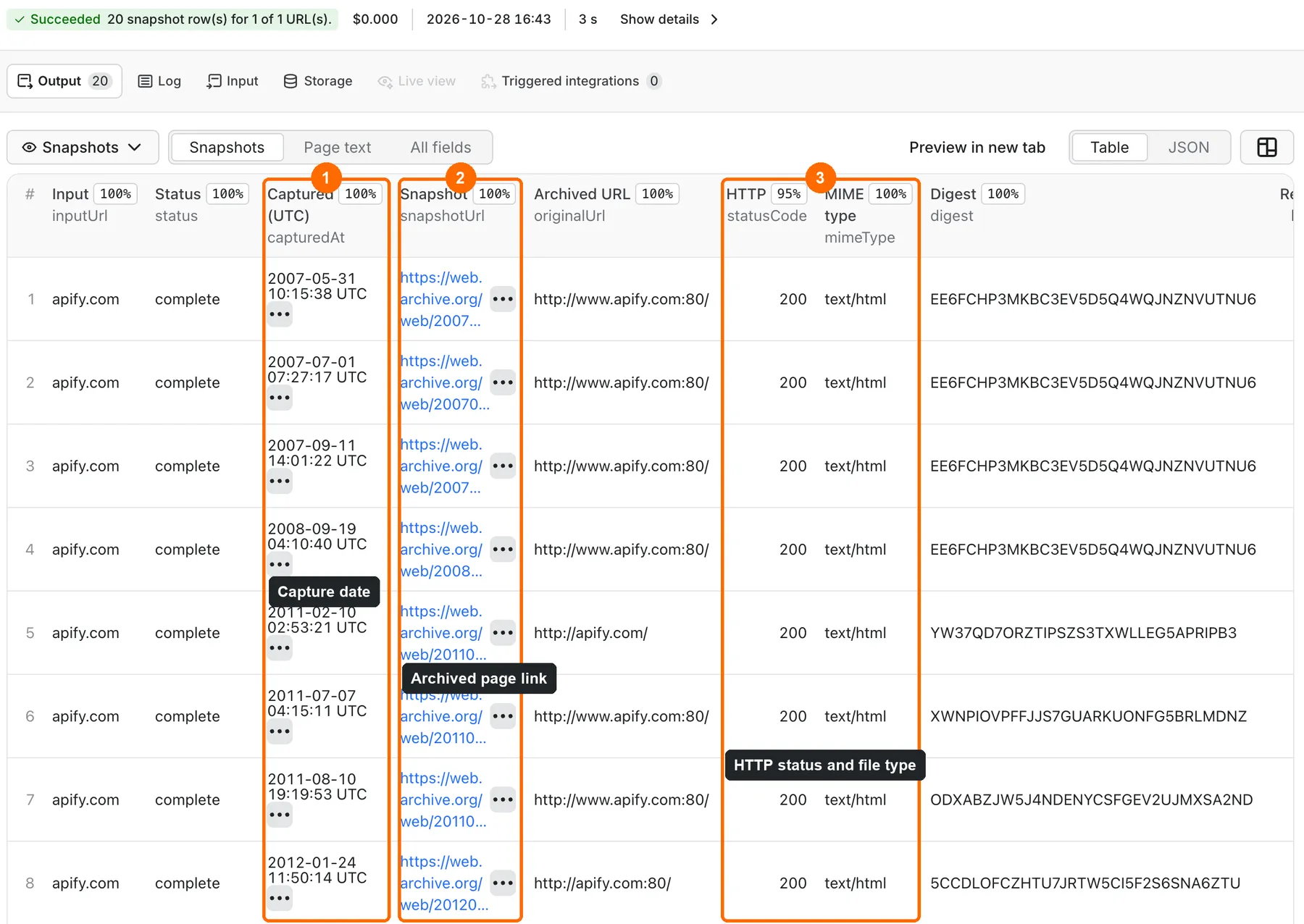Image resolution: width=1304 pixels, height=924 pixels.
Task: Expand ellipsis under 2007-05-31 capture date
Action: pyautogui.click(x=280, y=314)
